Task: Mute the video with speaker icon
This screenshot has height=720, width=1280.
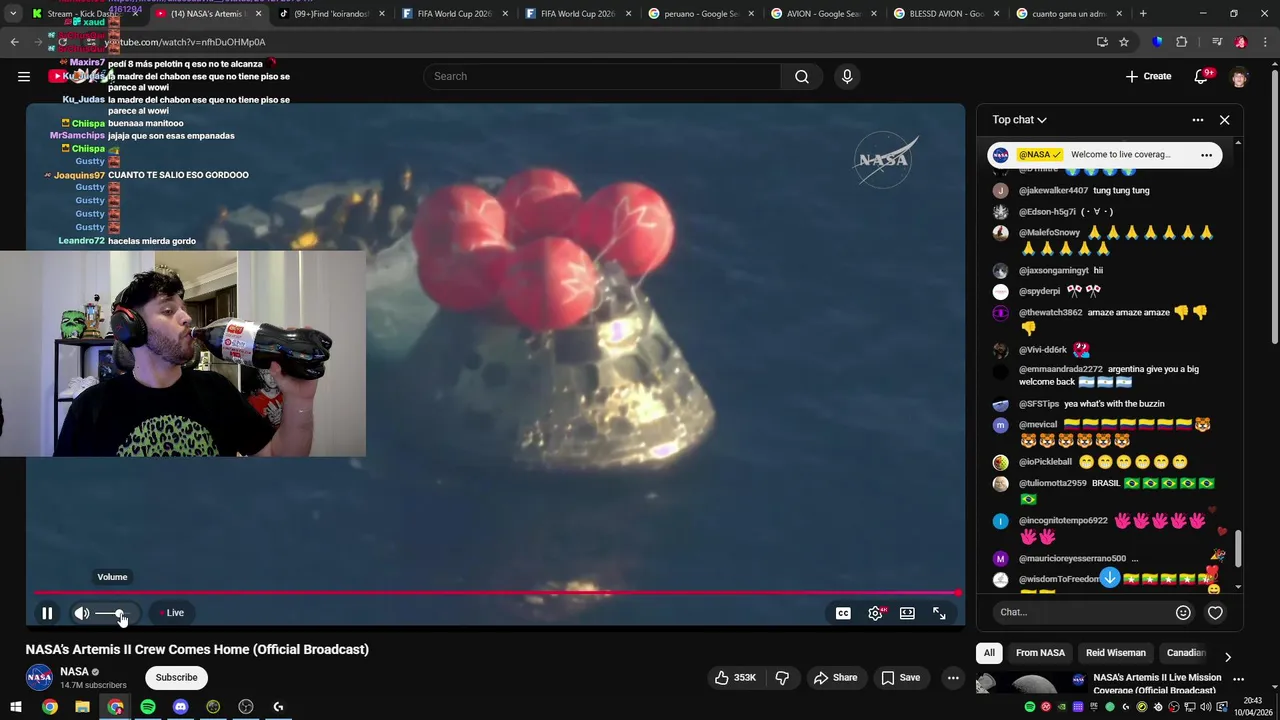Action: 82,613
